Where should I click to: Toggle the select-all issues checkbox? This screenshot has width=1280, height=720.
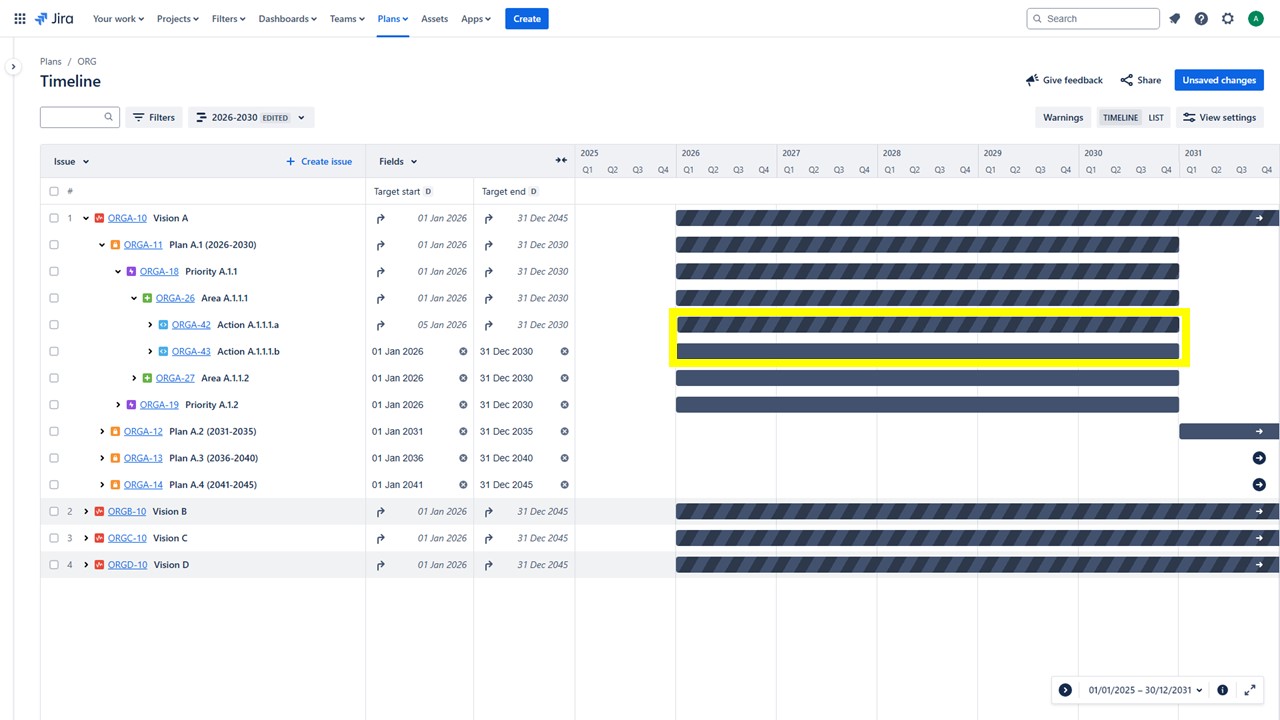54,191
